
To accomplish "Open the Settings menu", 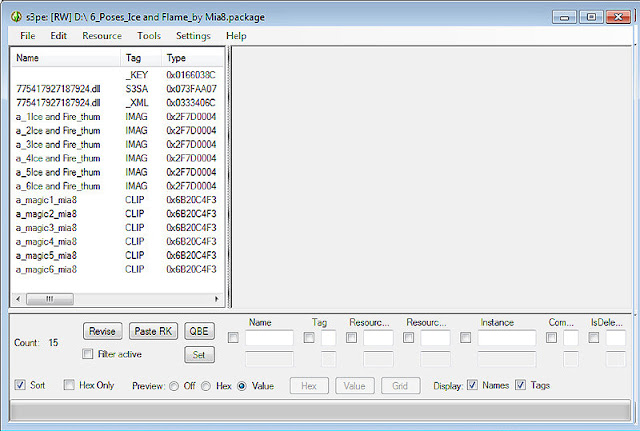I will [193, 36].
